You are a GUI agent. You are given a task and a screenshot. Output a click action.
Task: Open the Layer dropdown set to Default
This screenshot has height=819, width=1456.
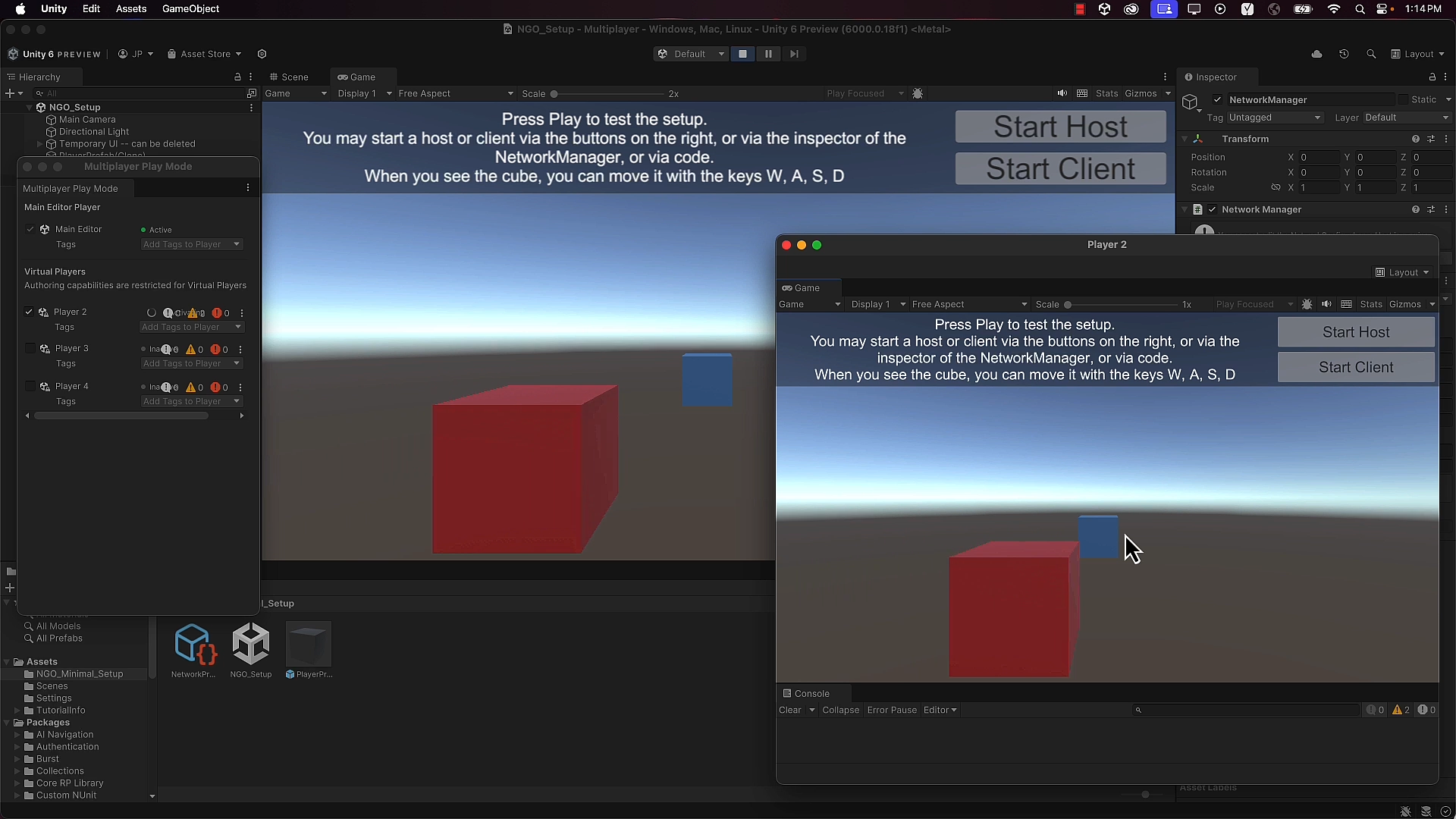pos(1407,118)
